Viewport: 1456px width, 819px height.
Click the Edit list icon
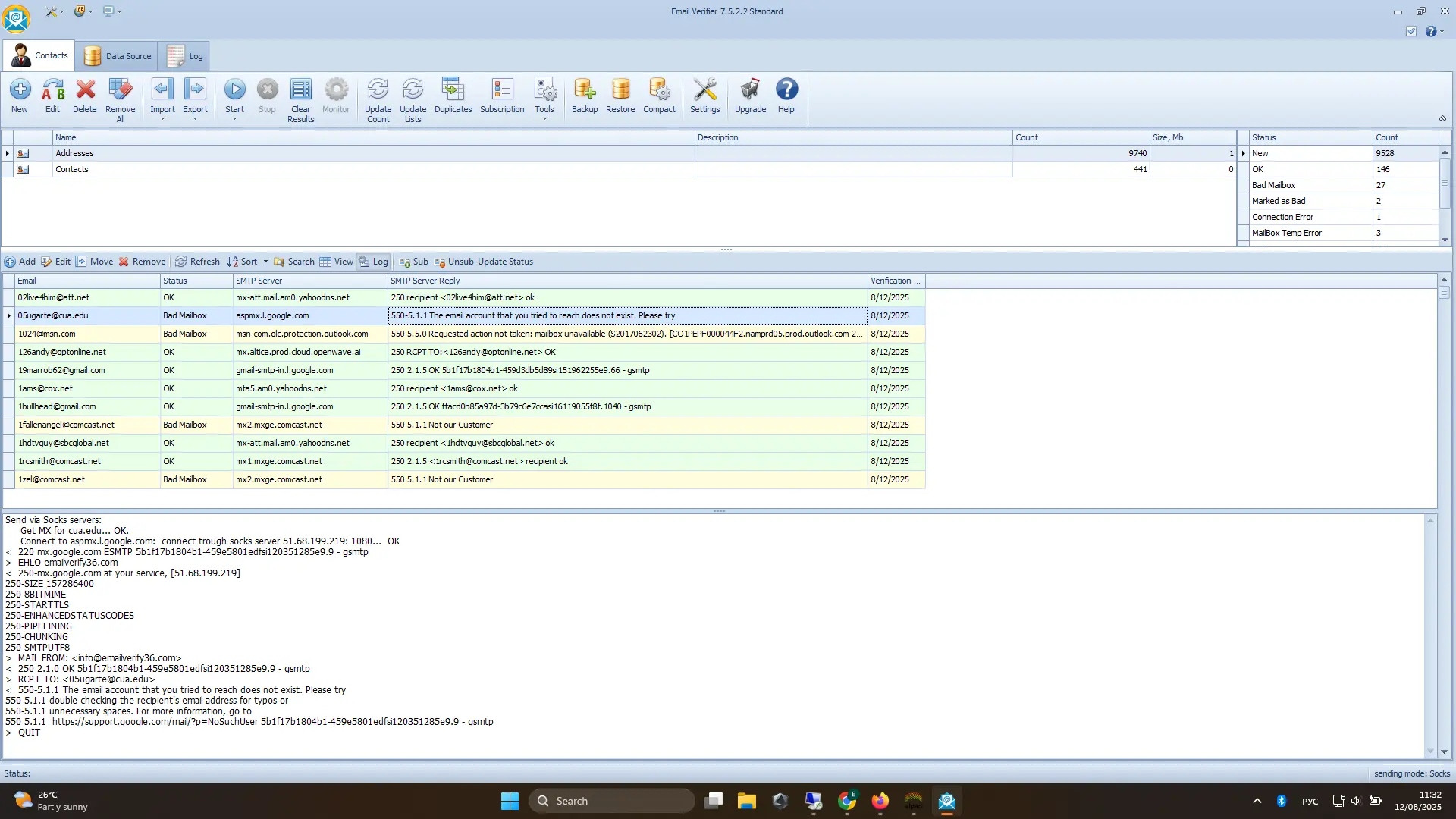pos(52,96)
